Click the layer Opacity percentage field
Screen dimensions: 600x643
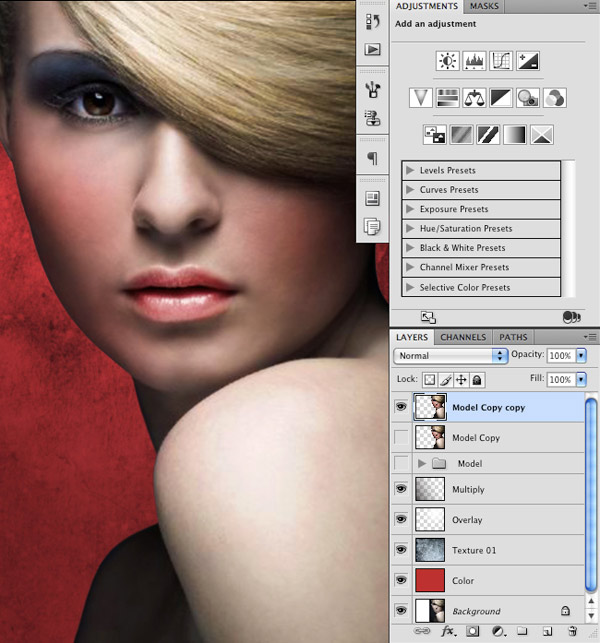pyautogui.click(x=560, y=356)
